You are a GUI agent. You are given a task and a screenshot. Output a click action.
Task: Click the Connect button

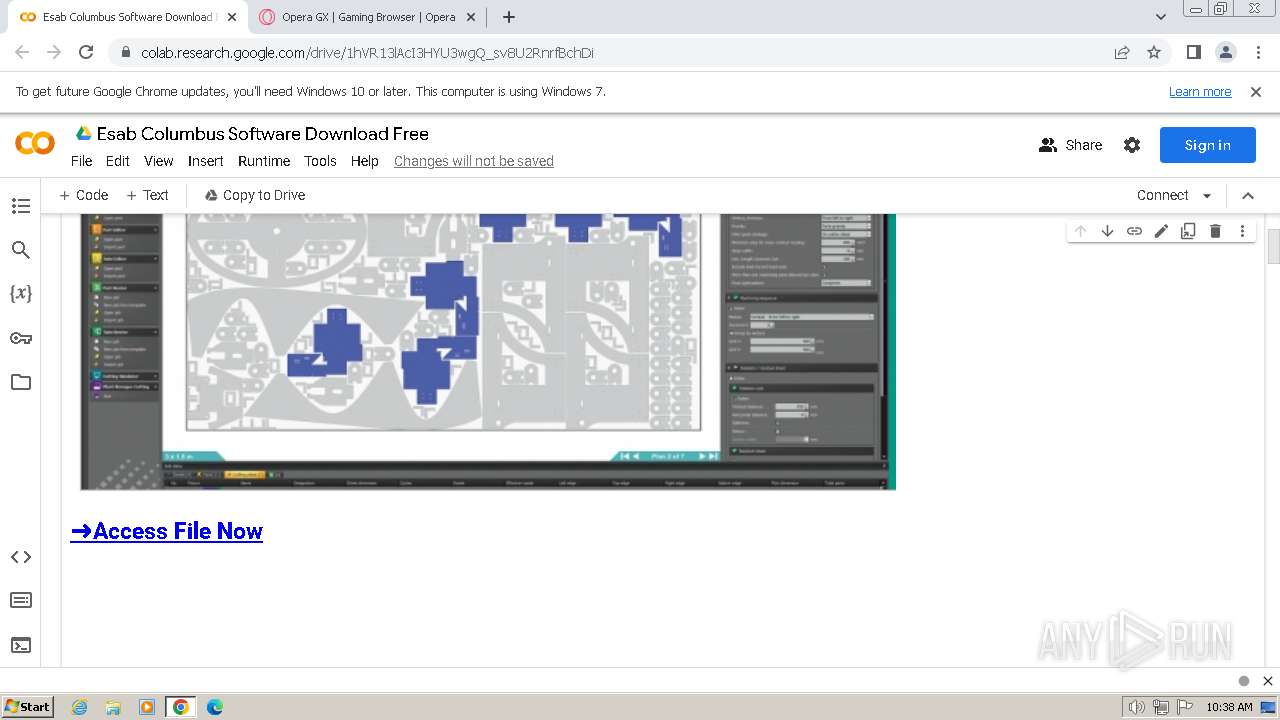coord(1163,195)
